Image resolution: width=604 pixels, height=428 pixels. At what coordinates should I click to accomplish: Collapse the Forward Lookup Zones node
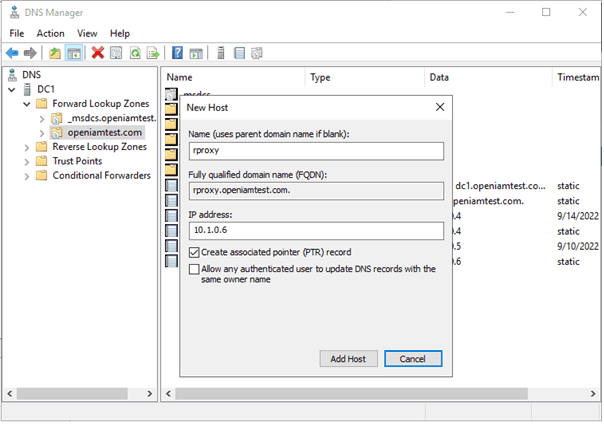click(26, 104)
